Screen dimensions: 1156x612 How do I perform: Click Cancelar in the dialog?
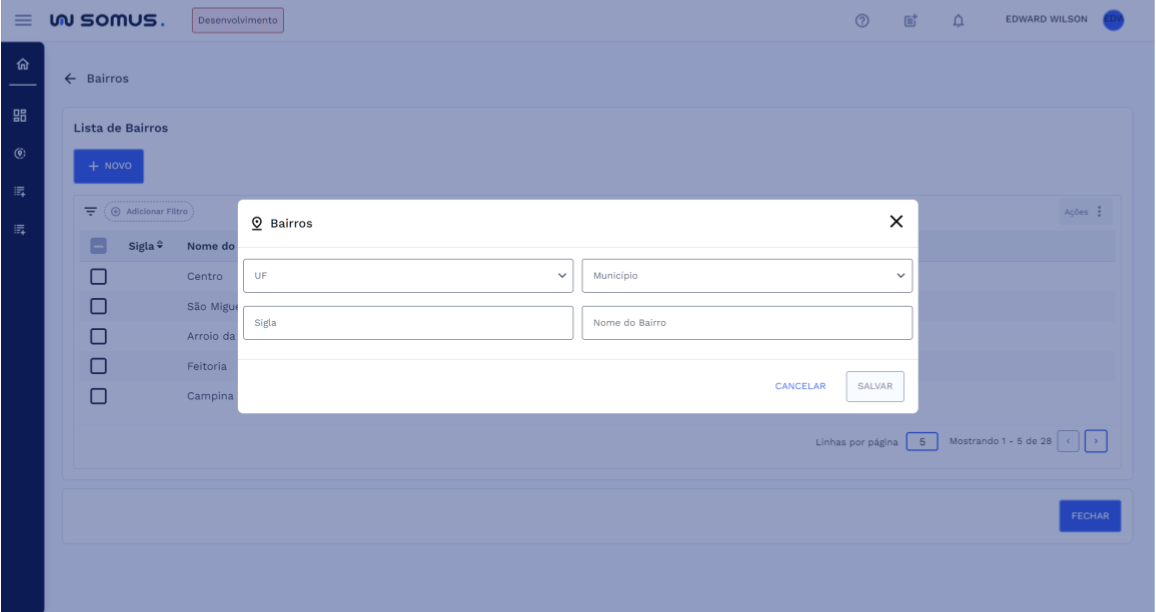coord(800,387)
